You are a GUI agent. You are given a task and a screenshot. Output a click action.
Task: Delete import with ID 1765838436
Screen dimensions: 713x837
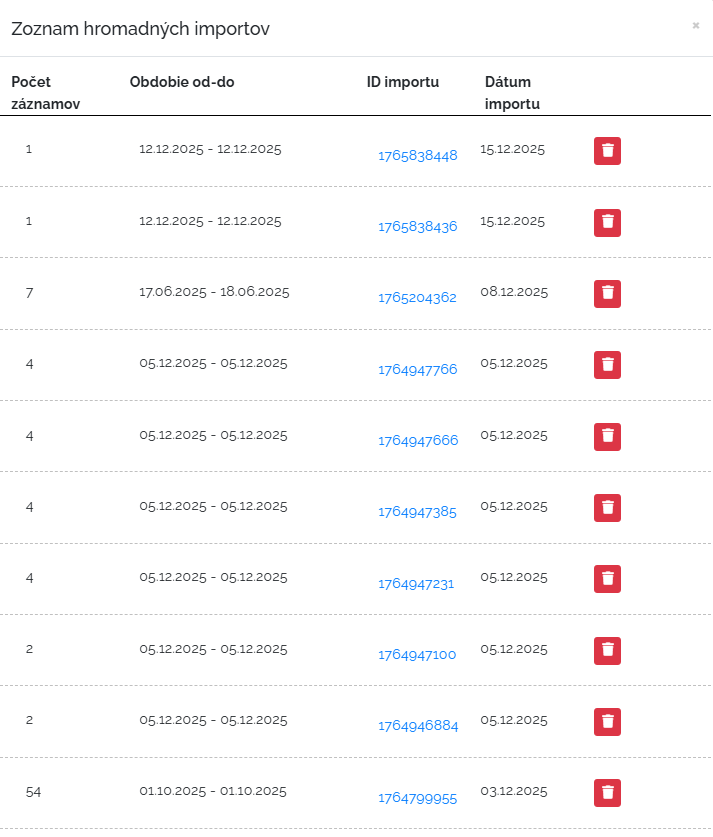tap(607, 222)
